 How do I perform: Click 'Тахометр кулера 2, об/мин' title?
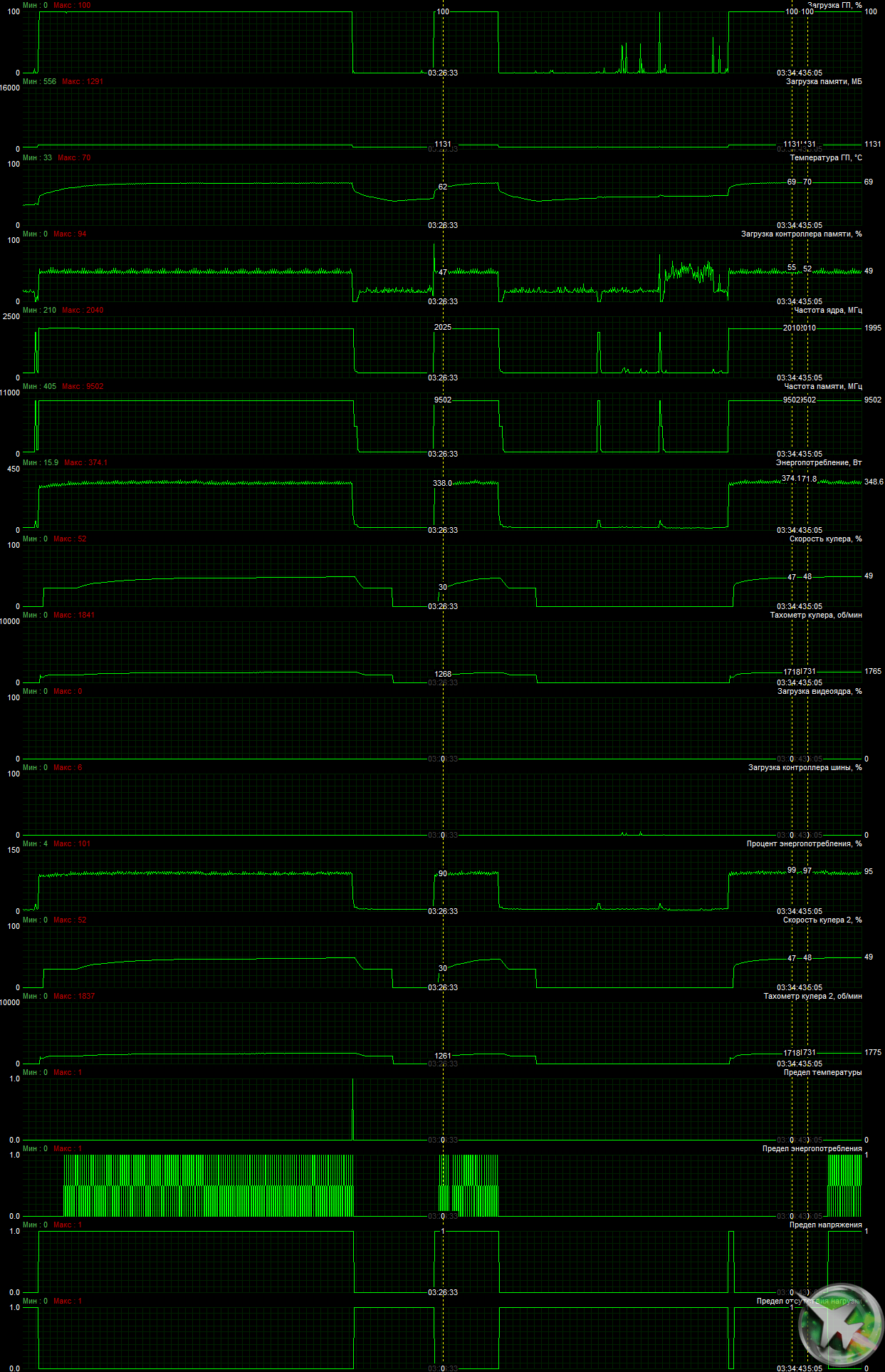813,996
